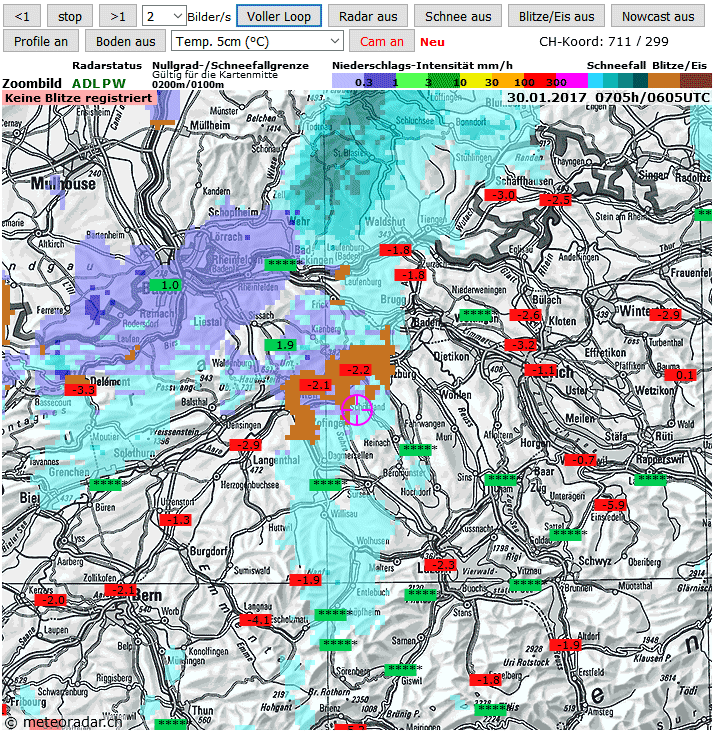This screenshot has width=716, height=734.
Task: Click the green asterisk label near Grenchen
Action: (105, 484)
